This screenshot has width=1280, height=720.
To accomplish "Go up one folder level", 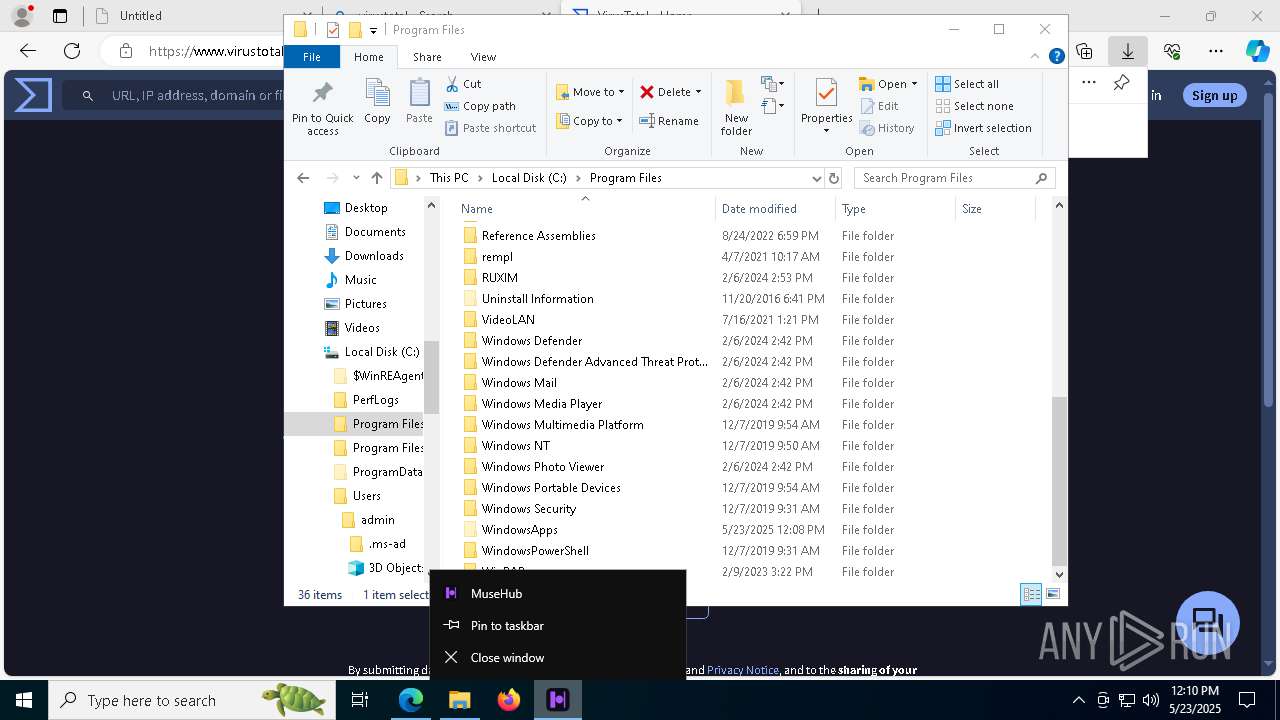I will click(376, 178).
